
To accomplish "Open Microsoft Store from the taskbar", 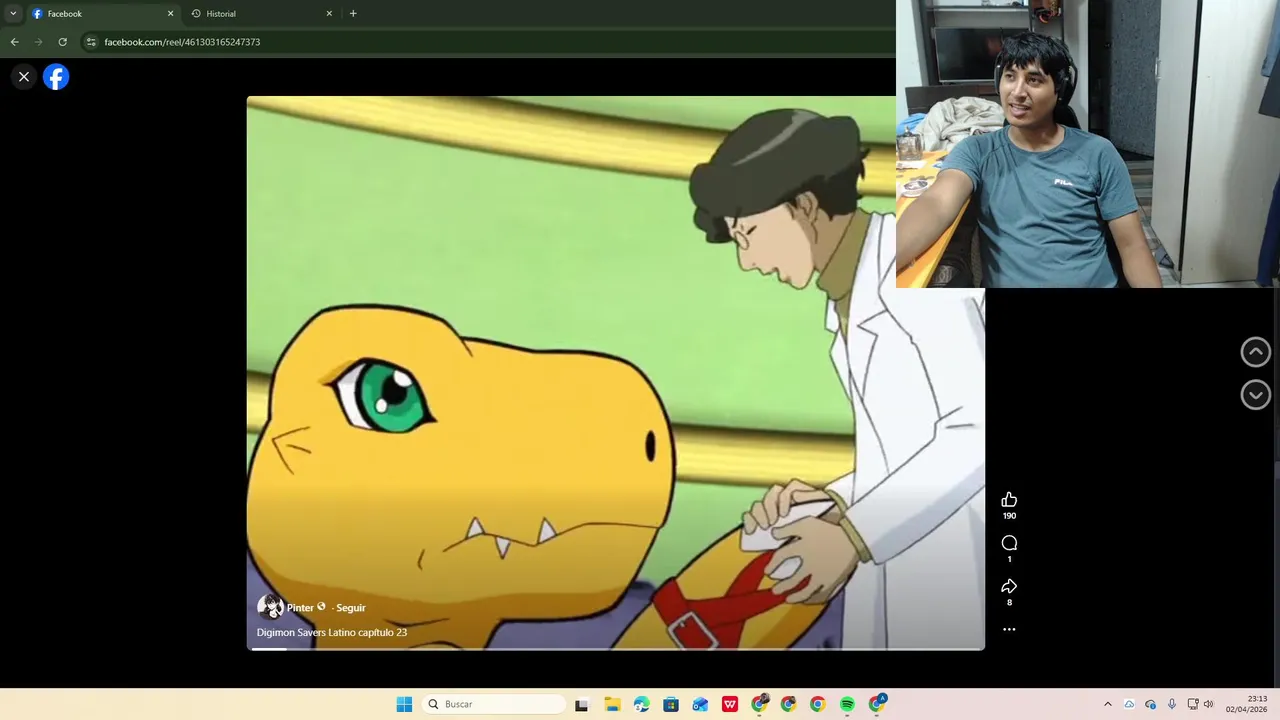I will [671, 704].
